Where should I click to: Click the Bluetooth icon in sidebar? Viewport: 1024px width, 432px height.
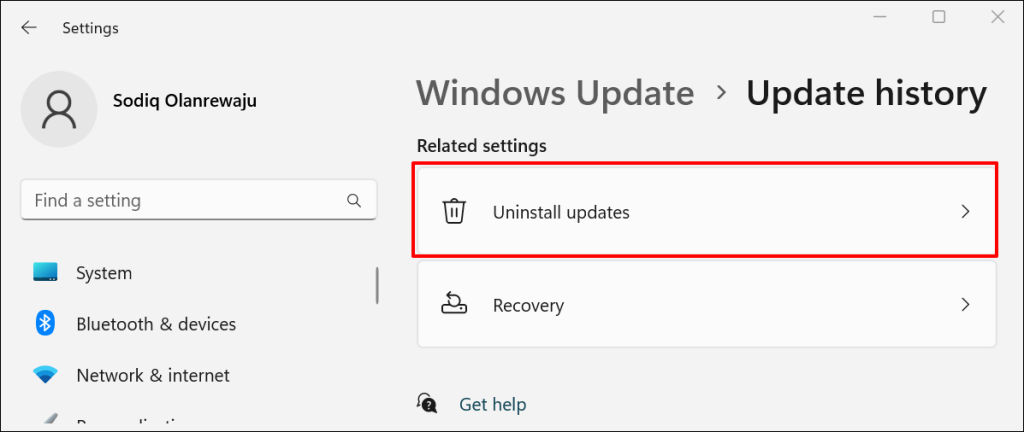[45, 324]
